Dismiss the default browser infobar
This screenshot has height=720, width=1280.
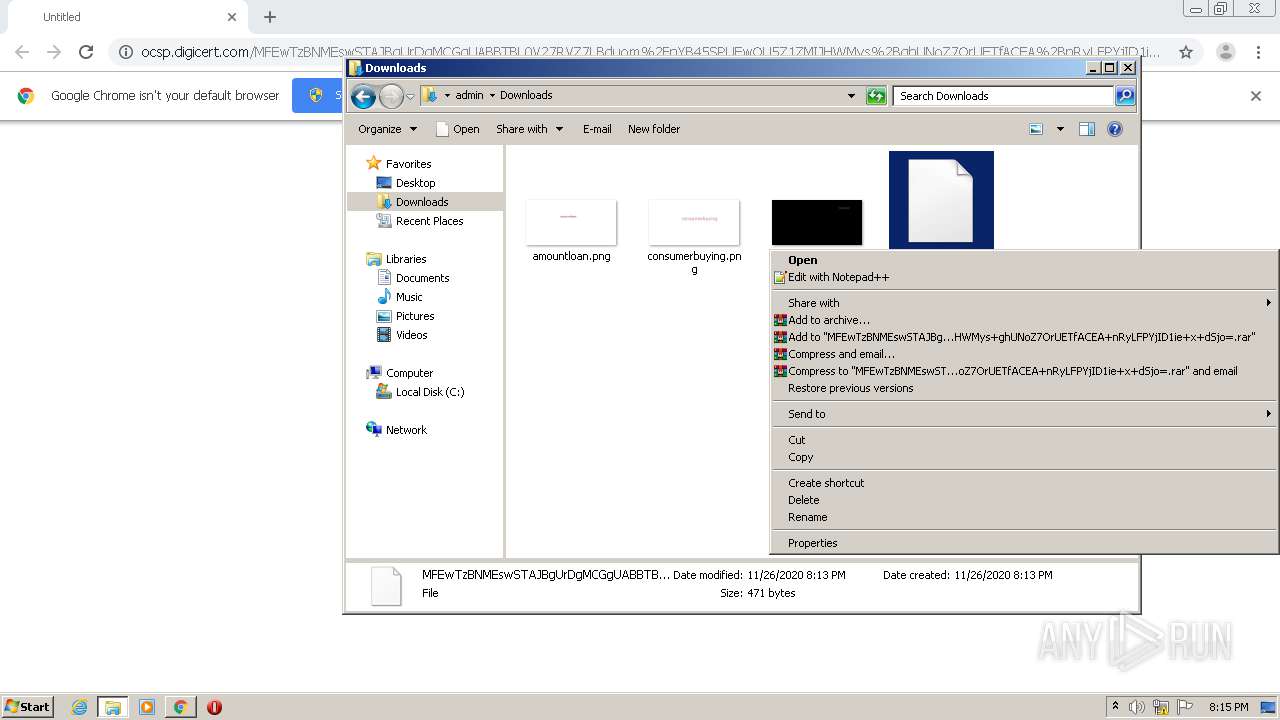pyautogui.click(x=1256, y=96)
